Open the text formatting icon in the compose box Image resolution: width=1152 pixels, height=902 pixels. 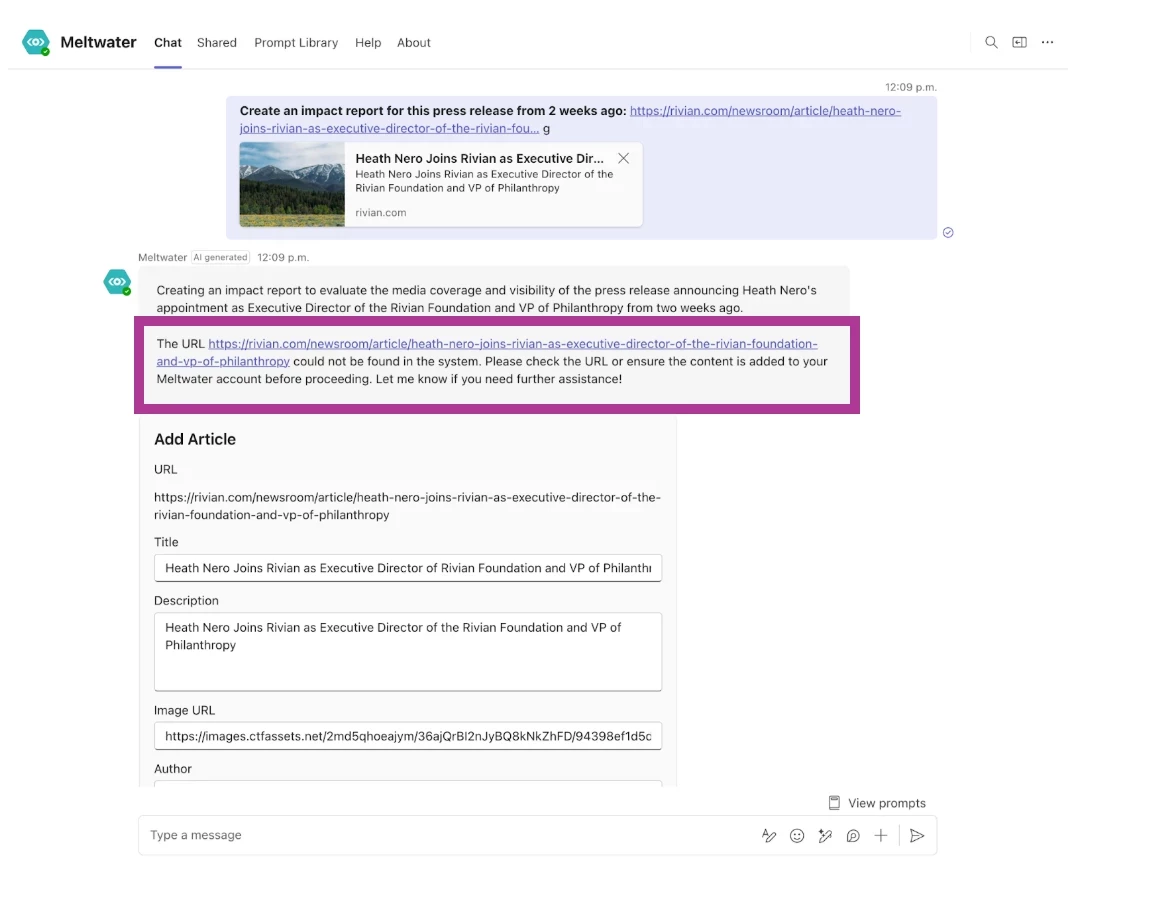(768, 836)
